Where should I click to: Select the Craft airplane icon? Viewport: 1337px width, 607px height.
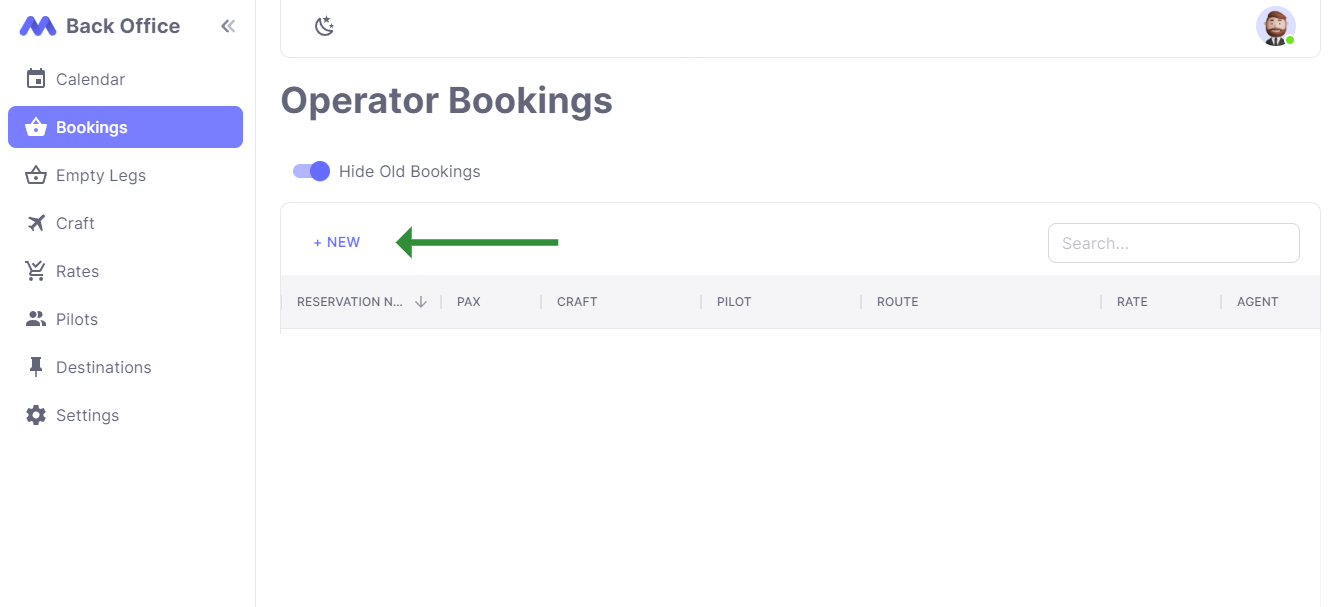[36, 223]
